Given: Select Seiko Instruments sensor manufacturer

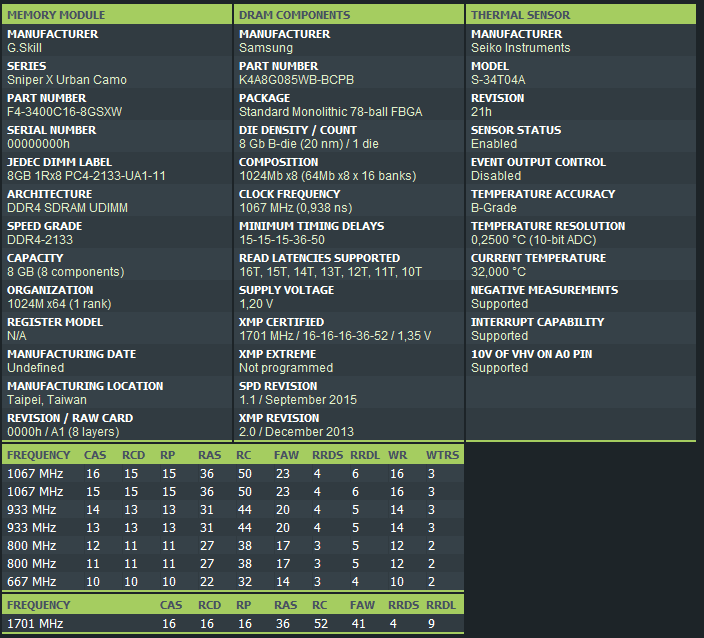Looking at the screenshot, I should pyautogui.click(x=520, y=48).
